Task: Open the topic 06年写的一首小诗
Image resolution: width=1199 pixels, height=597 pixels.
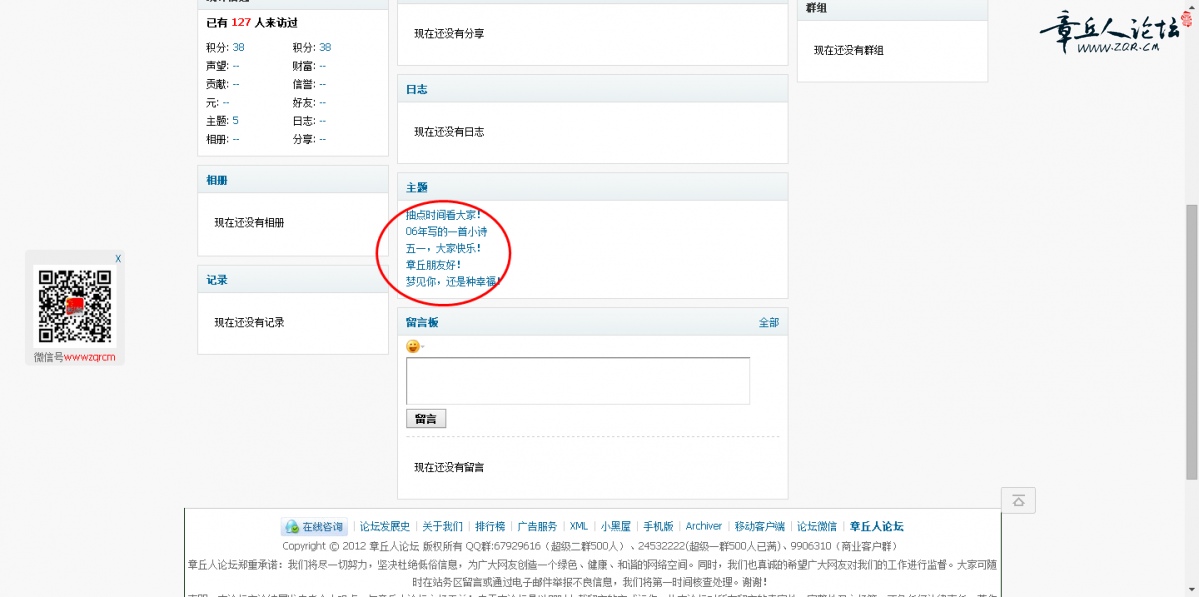Action: [x=447, y=231]
